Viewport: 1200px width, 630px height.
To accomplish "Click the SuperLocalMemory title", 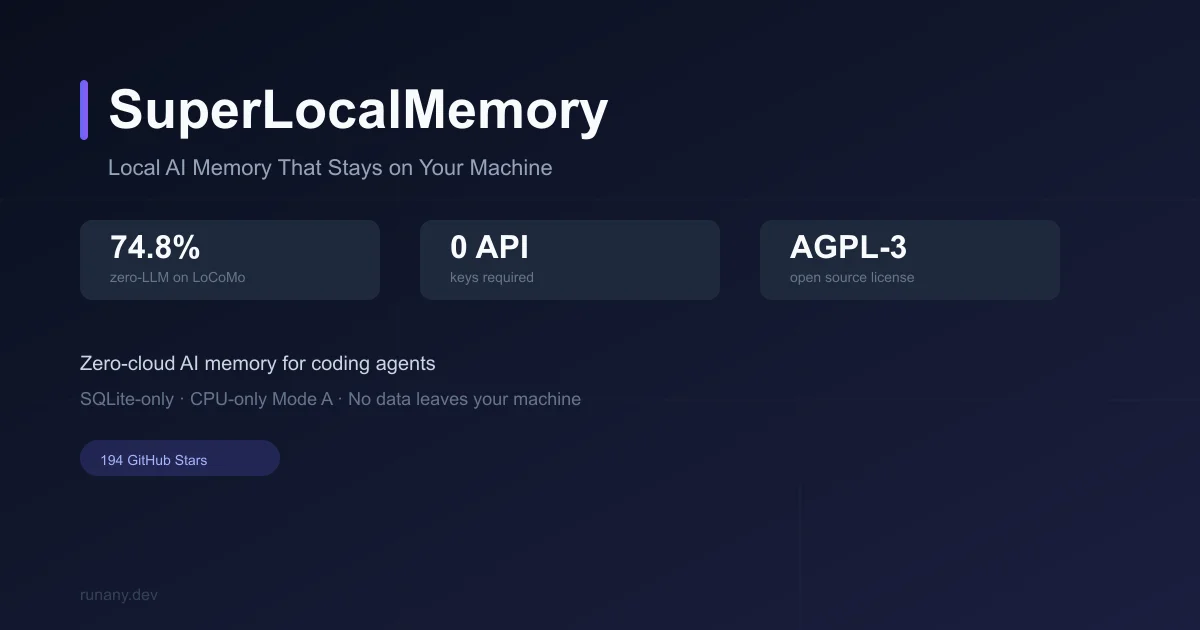I will [358, 110].
